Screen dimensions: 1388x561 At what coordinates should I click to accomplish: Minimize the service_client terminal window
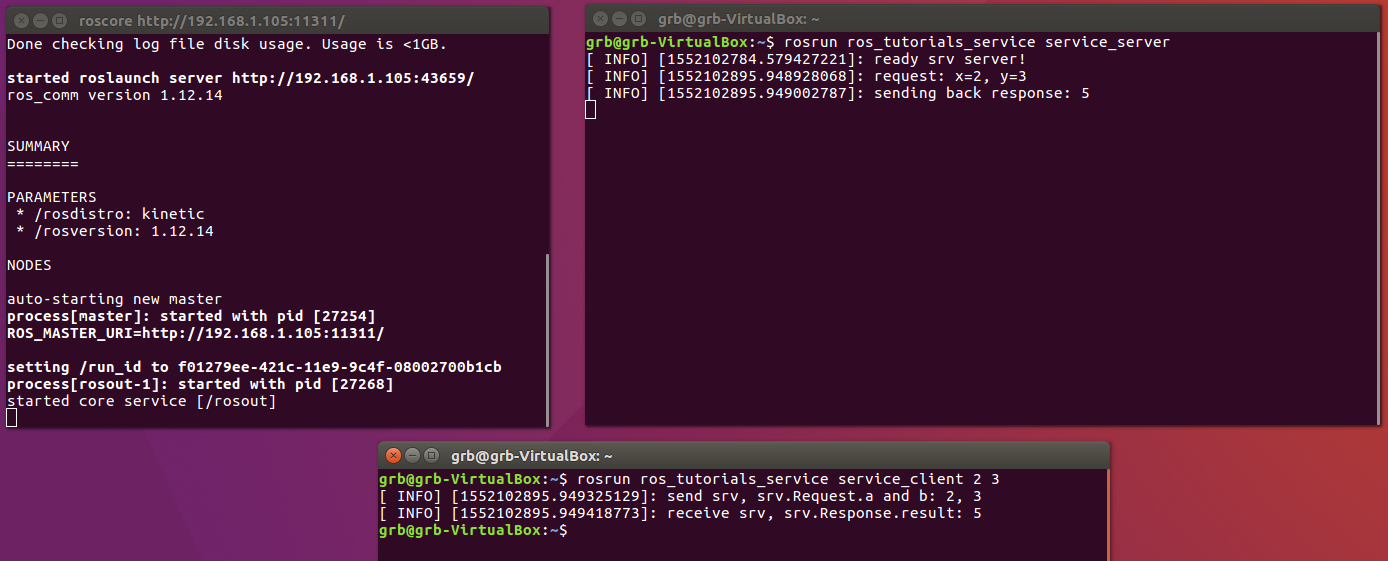click(412, 455)
